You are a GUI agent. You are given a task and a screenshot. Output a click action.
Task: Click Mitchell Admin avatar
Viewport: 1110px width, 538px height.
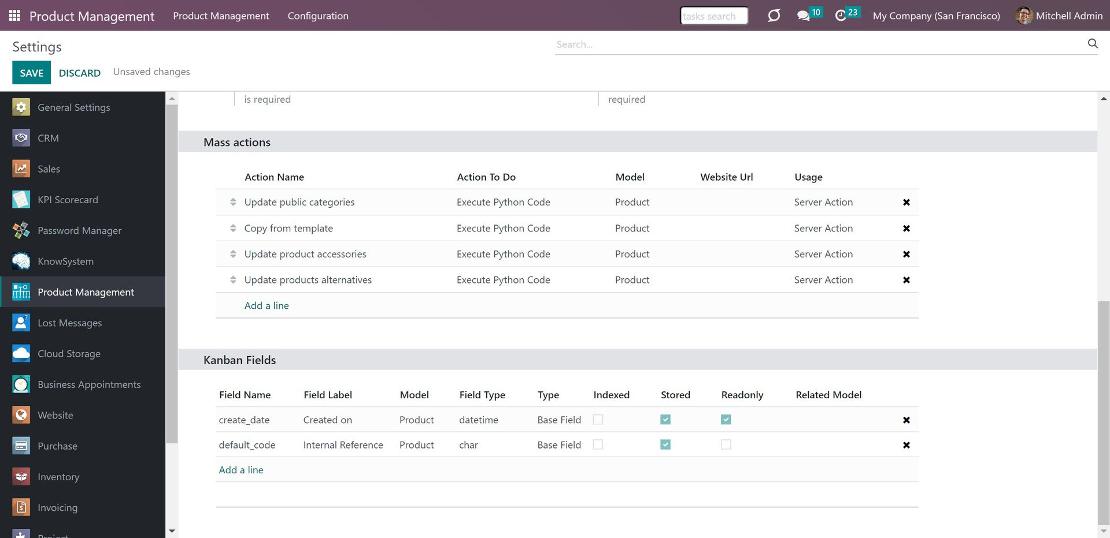[1024, 16]
